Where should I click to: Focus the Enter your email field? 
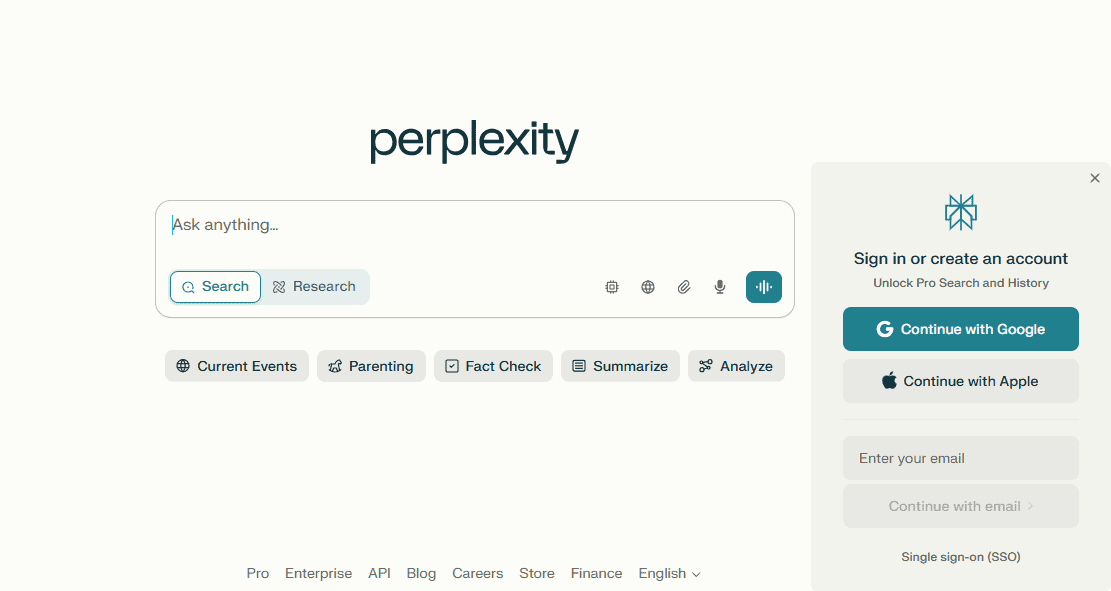(x=961, y=458)
